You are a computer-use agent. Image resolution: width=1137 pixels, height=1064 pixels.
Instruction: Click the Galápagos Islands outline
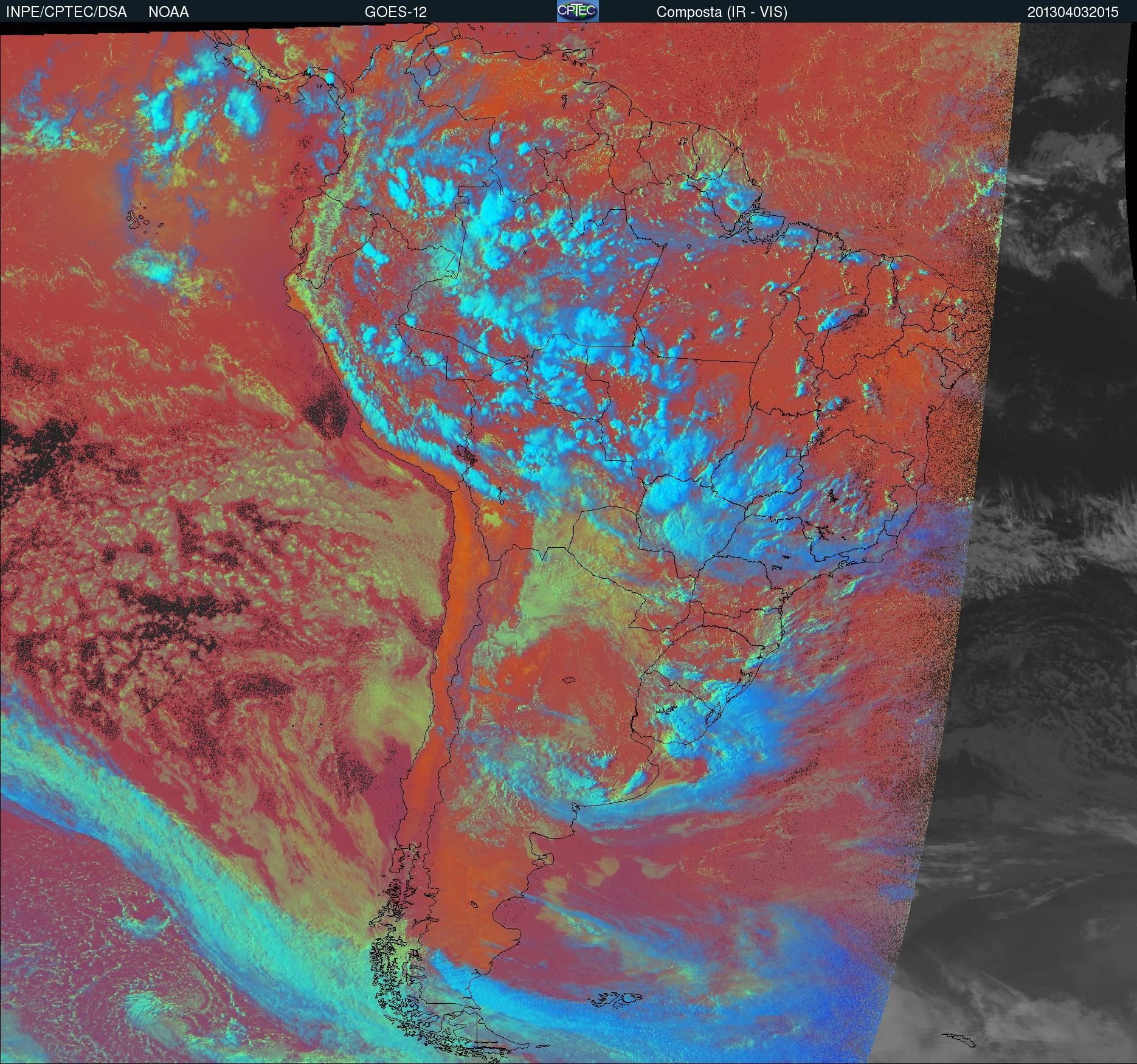pyautogui.click(x=143, y=220)
